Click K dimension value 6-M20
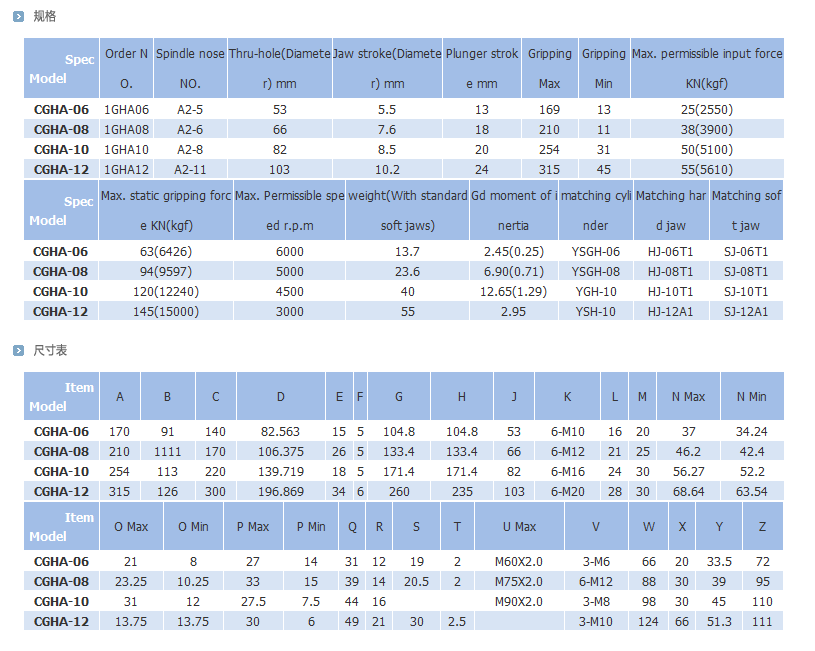Screen dimensions: 815x651 click(568, 491)
